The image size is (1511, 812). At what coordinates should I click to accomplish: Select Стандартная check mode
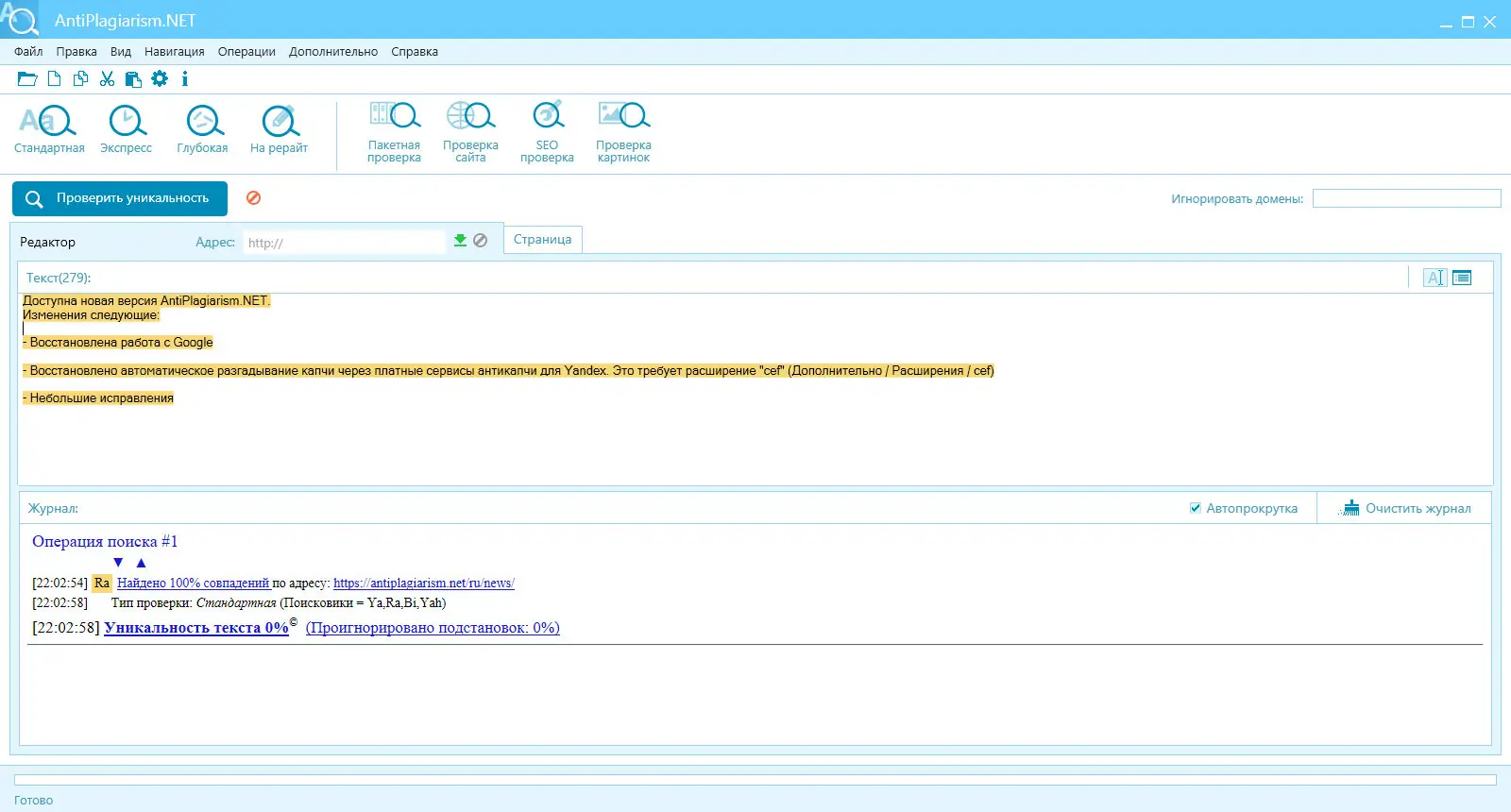tap(49, 129)
